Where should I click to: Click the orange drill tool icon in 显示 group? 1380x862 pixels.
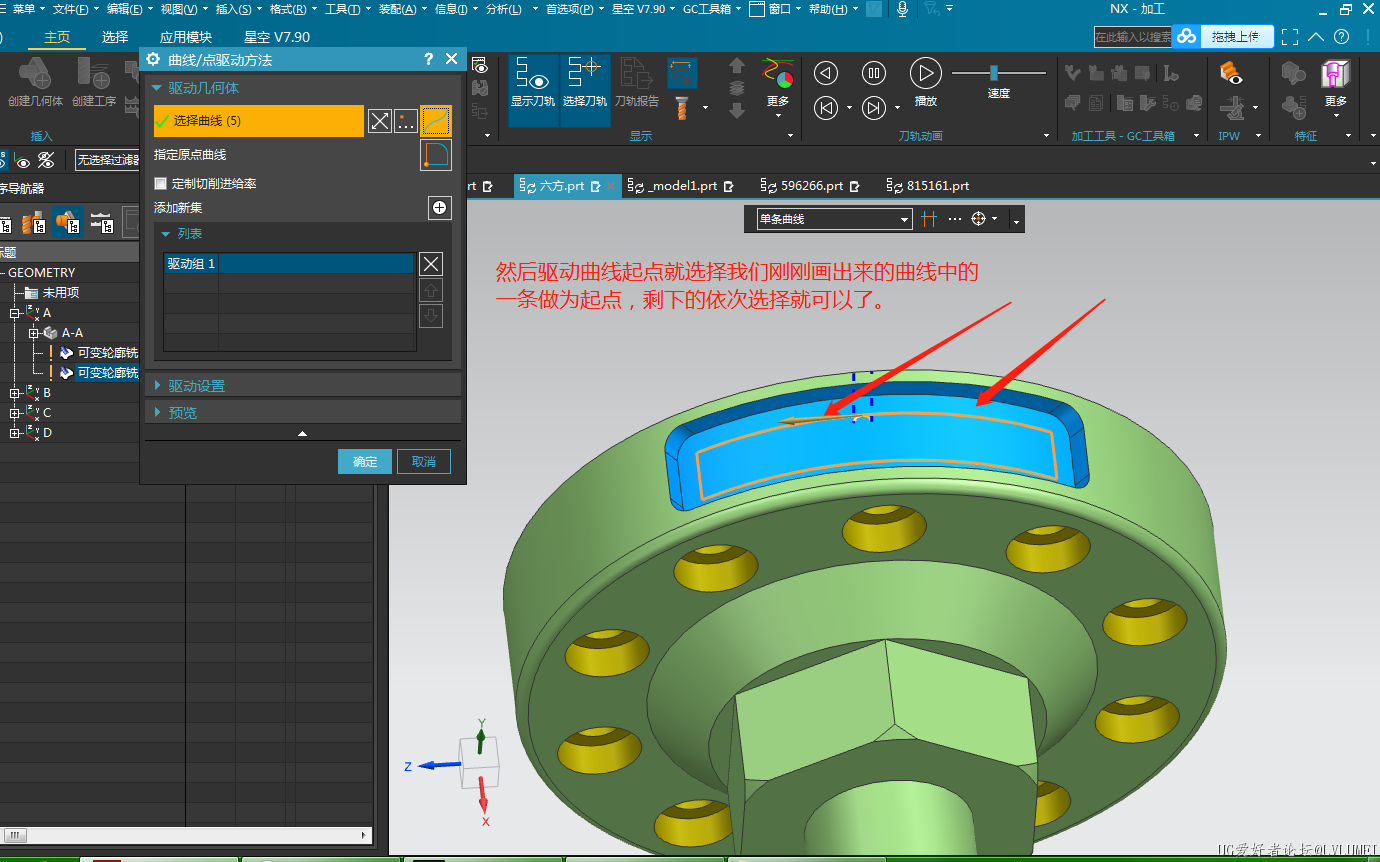682,107
